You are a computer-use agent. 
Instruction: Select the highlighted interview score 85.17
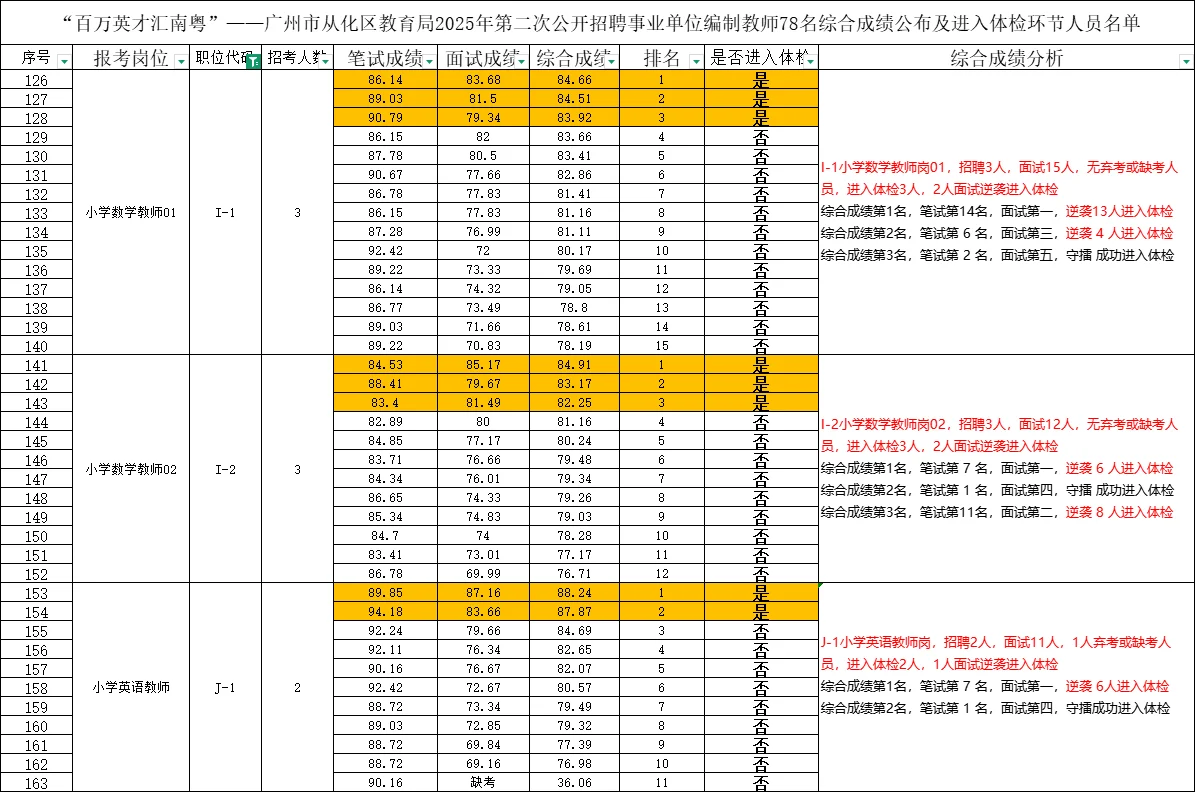[x=483, y=364]
